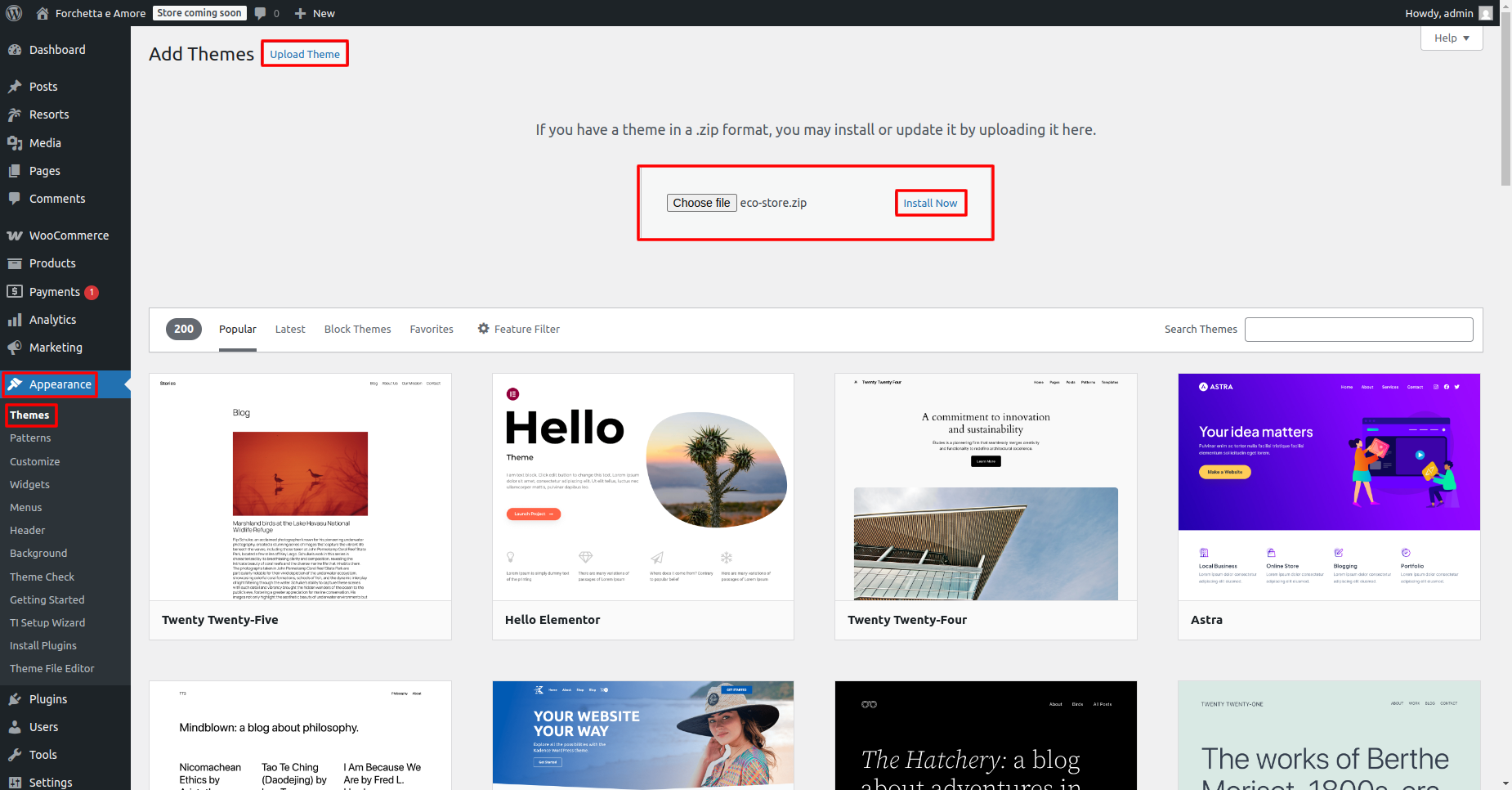Open Plugins via the plug icon
This screenshot has height=790, width=1512.
pos(15,699)
